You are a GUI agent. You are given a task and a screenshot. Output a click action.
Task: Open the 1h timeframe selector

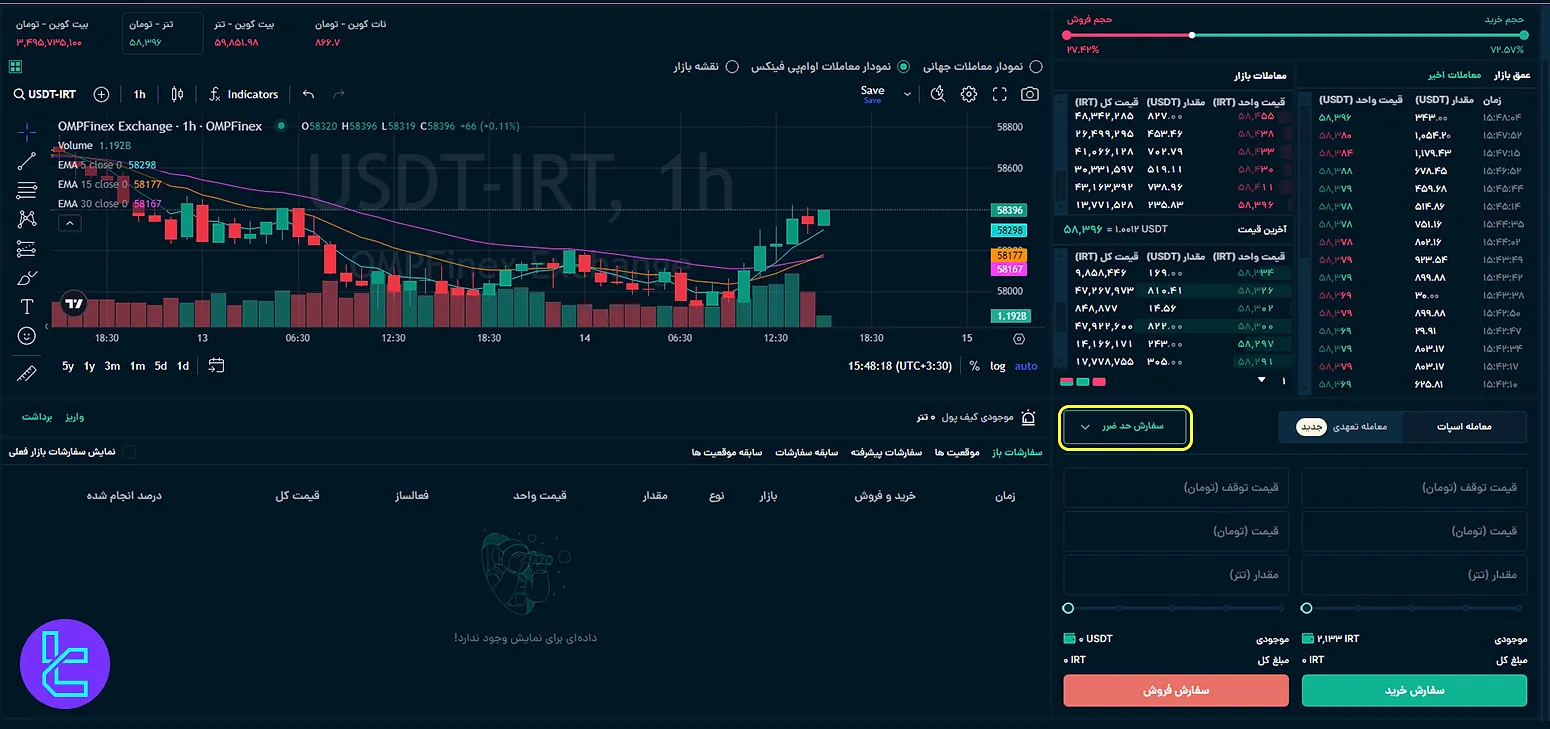tap(139, 93)
